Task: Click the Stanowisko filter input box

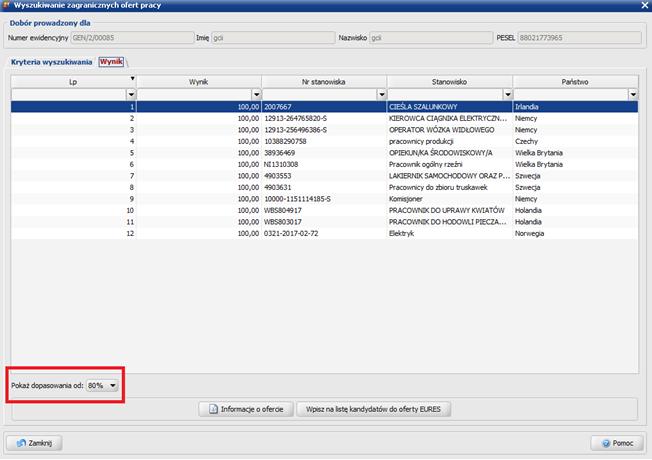Action: 445,95
